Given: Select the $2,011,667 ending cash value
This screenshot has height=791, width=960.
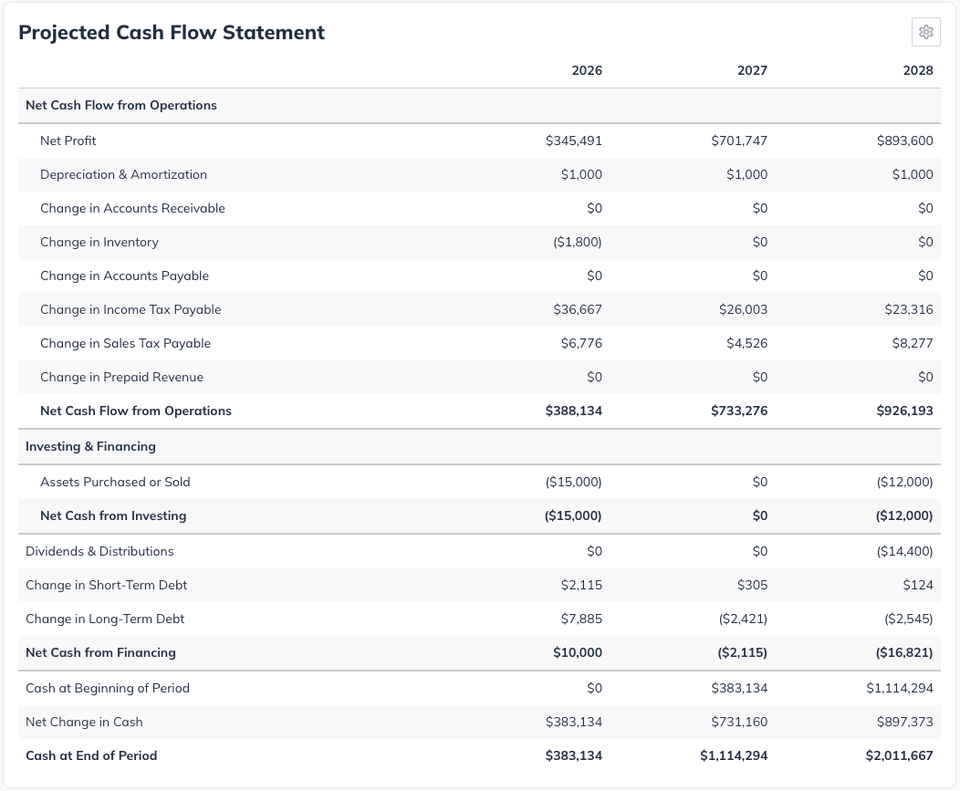Looking at the screenshot, I should coord(899,755).
